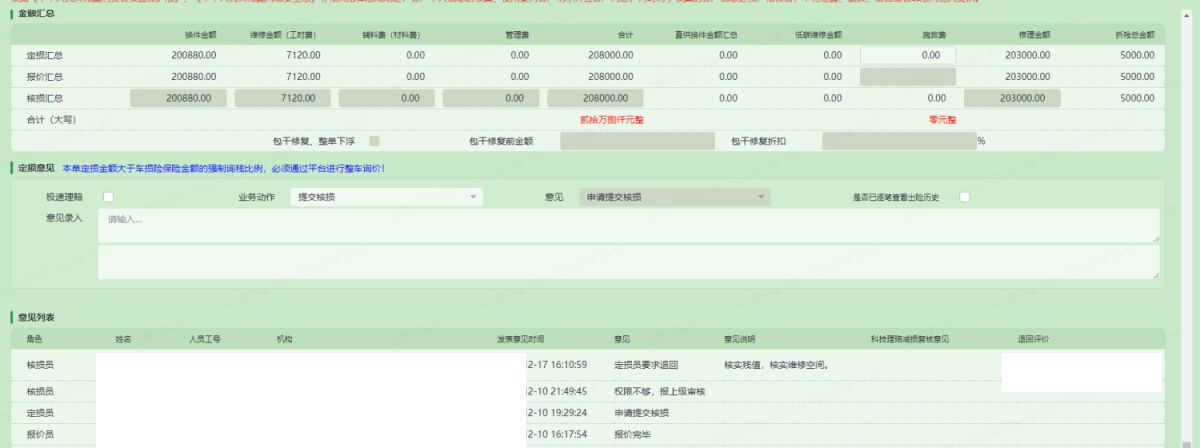Viewport: 1200px width, 448px height.
Task: Focus the second text area below 意见录入
Action: (628, 262)
